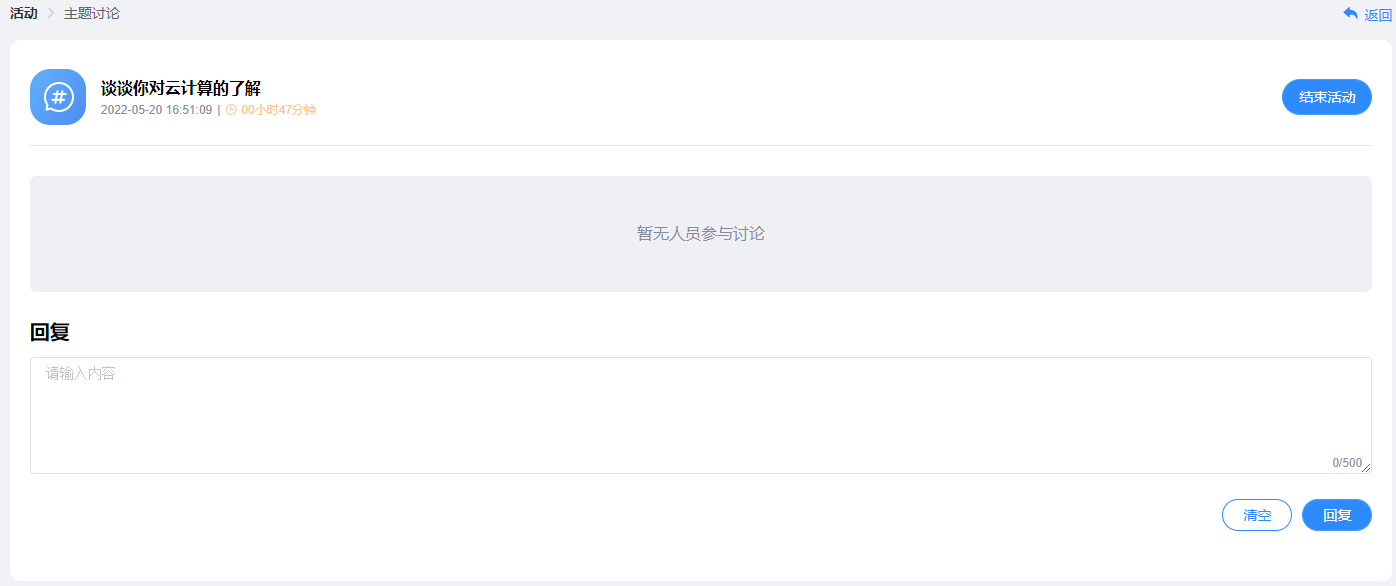The width and height of the screenshot is (1396, 586).
Task: Go to 活动 in the breadcrumb
Action: (x=24, y=14)
